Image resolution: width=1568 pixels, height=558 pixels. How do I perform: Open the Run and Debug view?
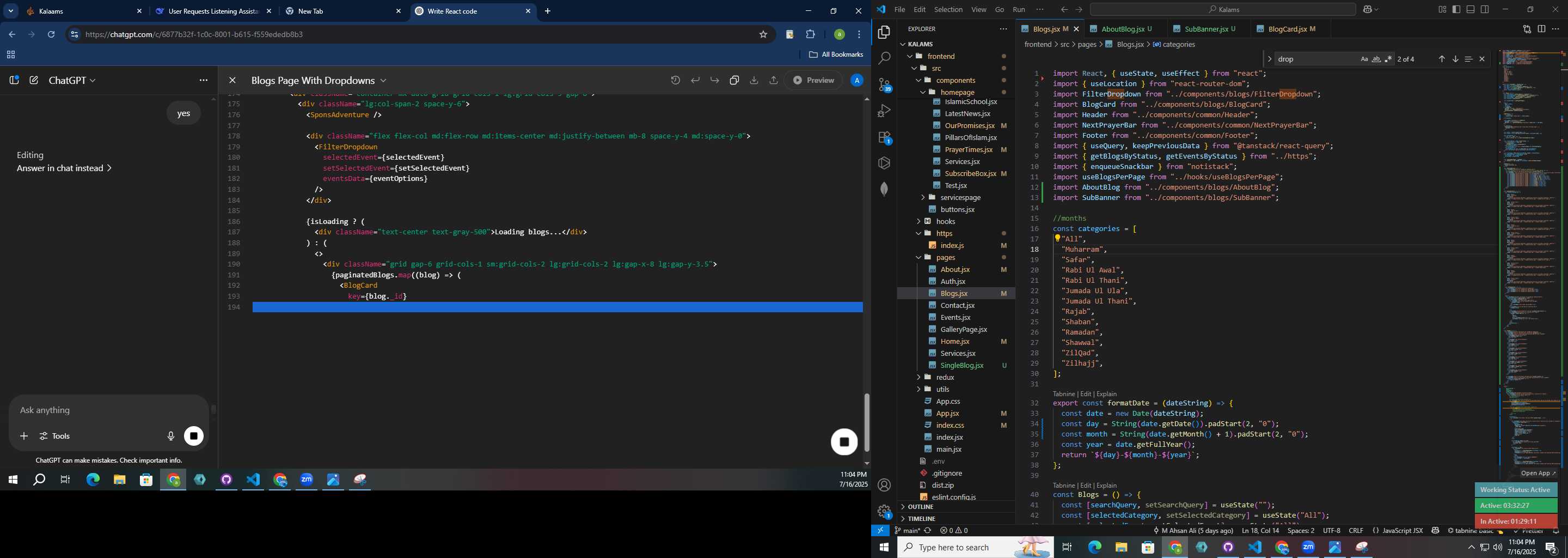point(884,111)
